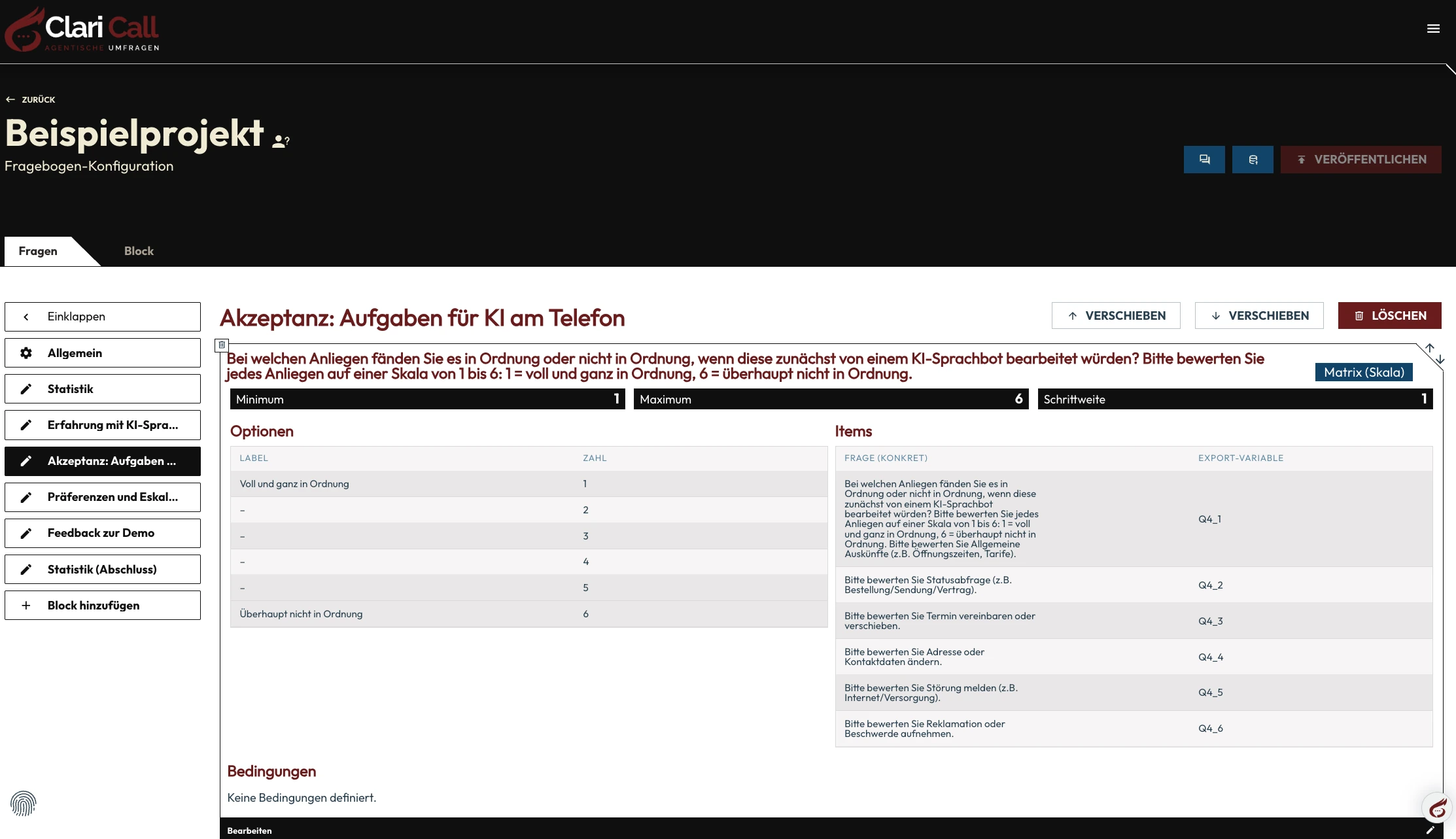Click the down-arrow icon on the question card

[x=1441, y=359]
